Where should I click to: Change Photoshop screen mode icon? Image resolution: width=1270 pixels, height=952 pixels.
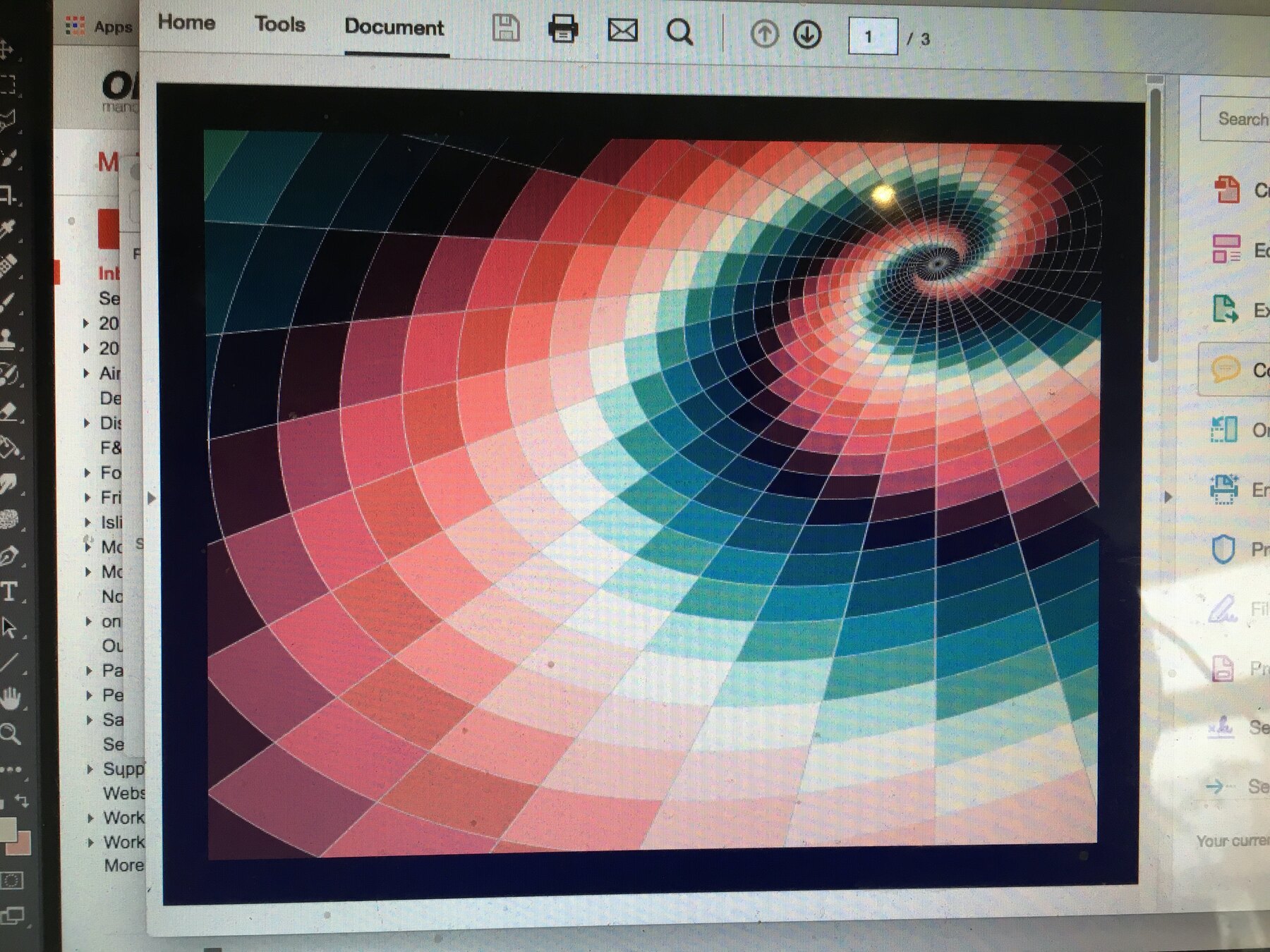pyautogui.click(x=12, y=916)
